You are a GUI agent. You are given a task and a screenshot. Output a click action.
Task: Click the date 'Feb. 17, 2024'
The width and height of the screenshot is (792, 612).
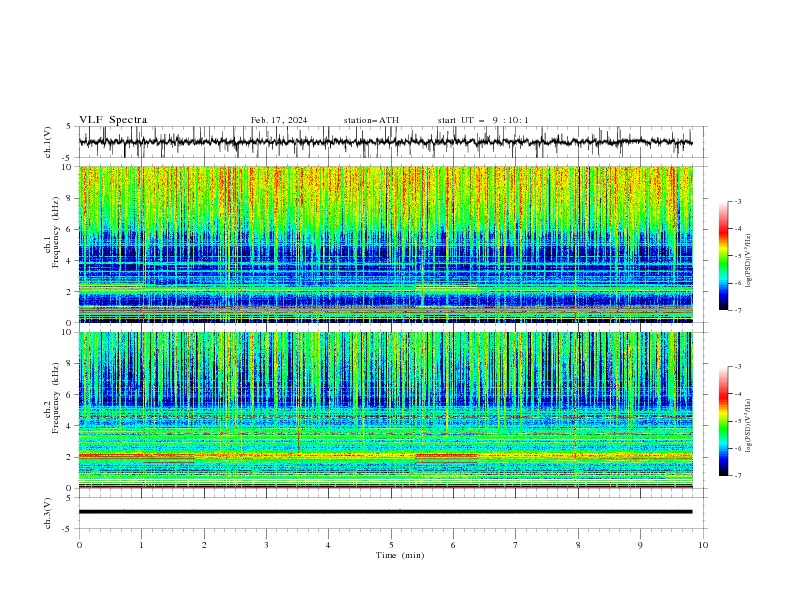[x=279, y=120]
